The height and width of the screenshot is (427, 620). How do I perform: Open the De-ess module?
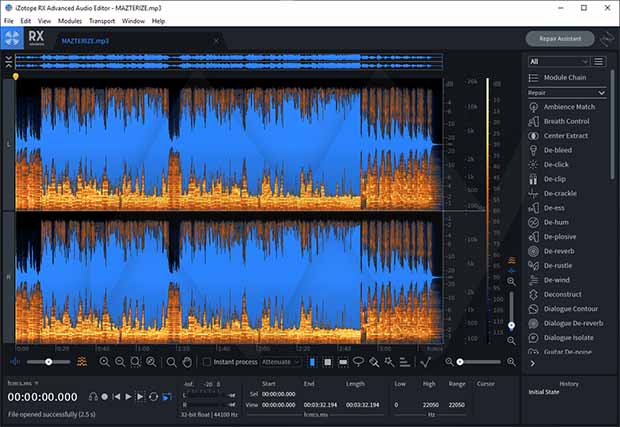pos(546,208)
